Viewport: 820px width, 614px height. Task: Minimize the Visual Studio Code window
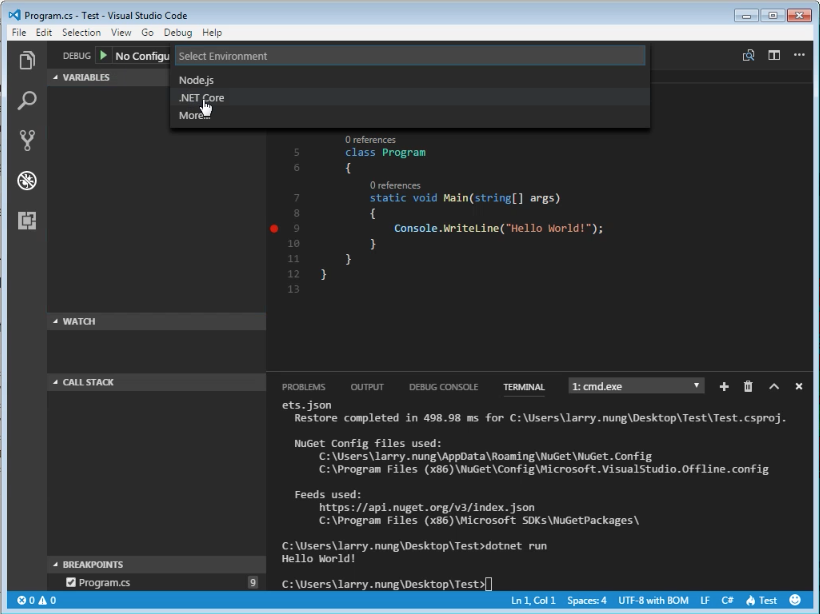tap(746, 16)
